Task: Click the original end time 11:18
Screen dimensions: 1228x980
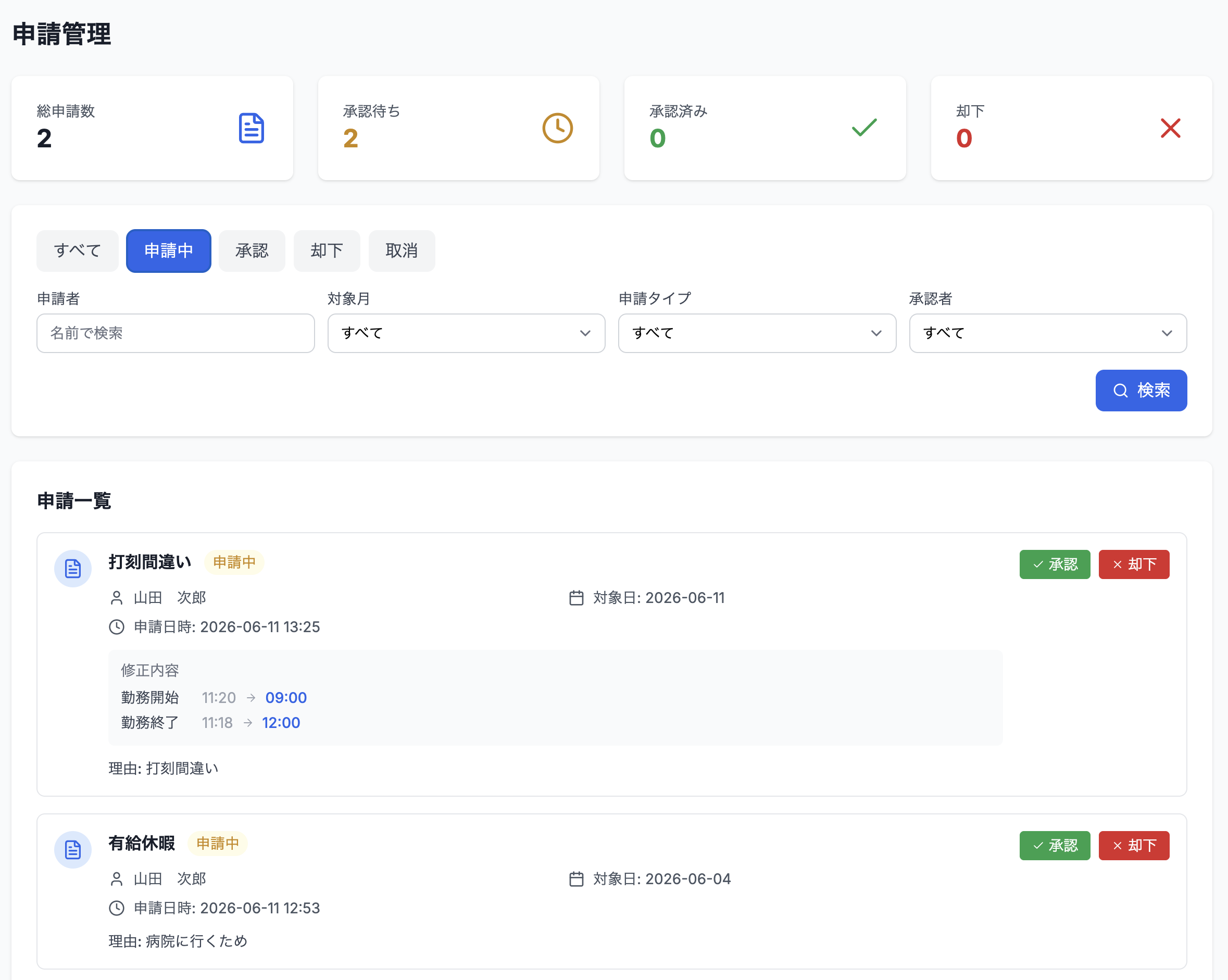Action: coord(217,723)
